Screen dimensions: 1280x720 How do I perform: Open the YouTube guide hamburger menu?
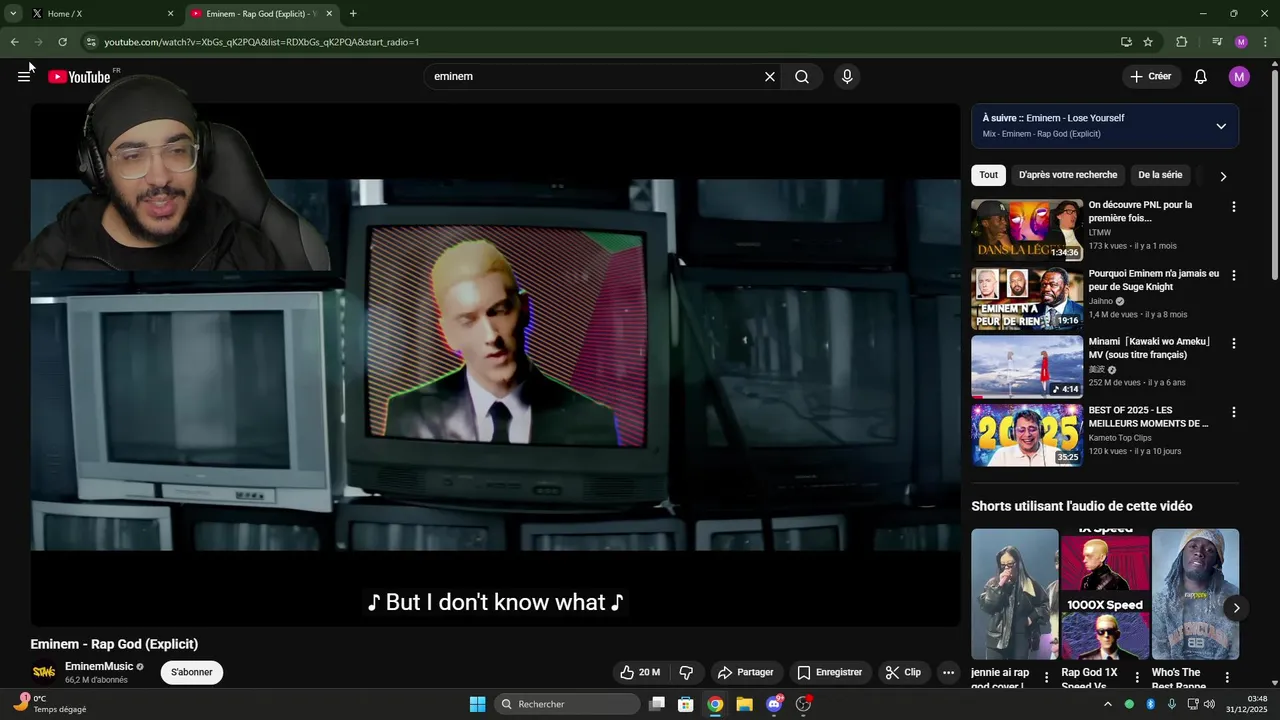coord(24,77)
